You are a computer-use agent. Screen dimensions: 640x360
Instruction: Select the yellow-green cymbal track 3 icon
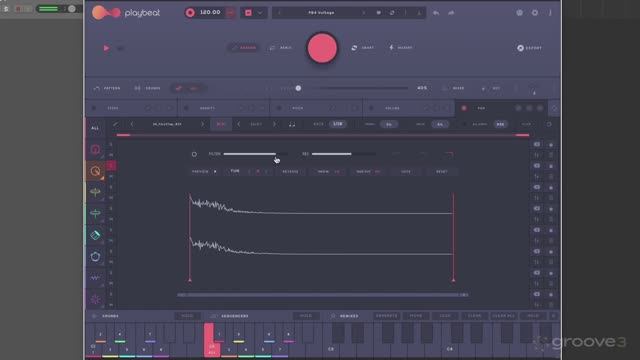point(95,192)
